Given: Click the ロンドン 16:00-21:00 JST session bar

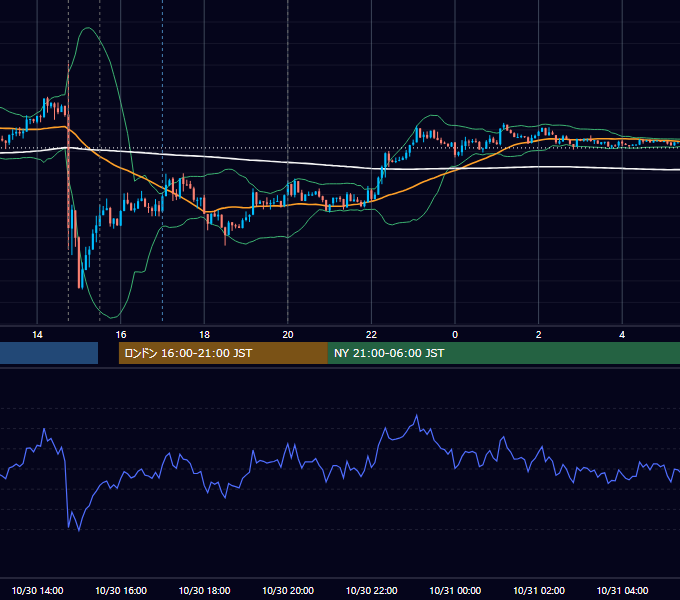Looking at the screenshot, I should pyautogui.click(x=223, y=353).
